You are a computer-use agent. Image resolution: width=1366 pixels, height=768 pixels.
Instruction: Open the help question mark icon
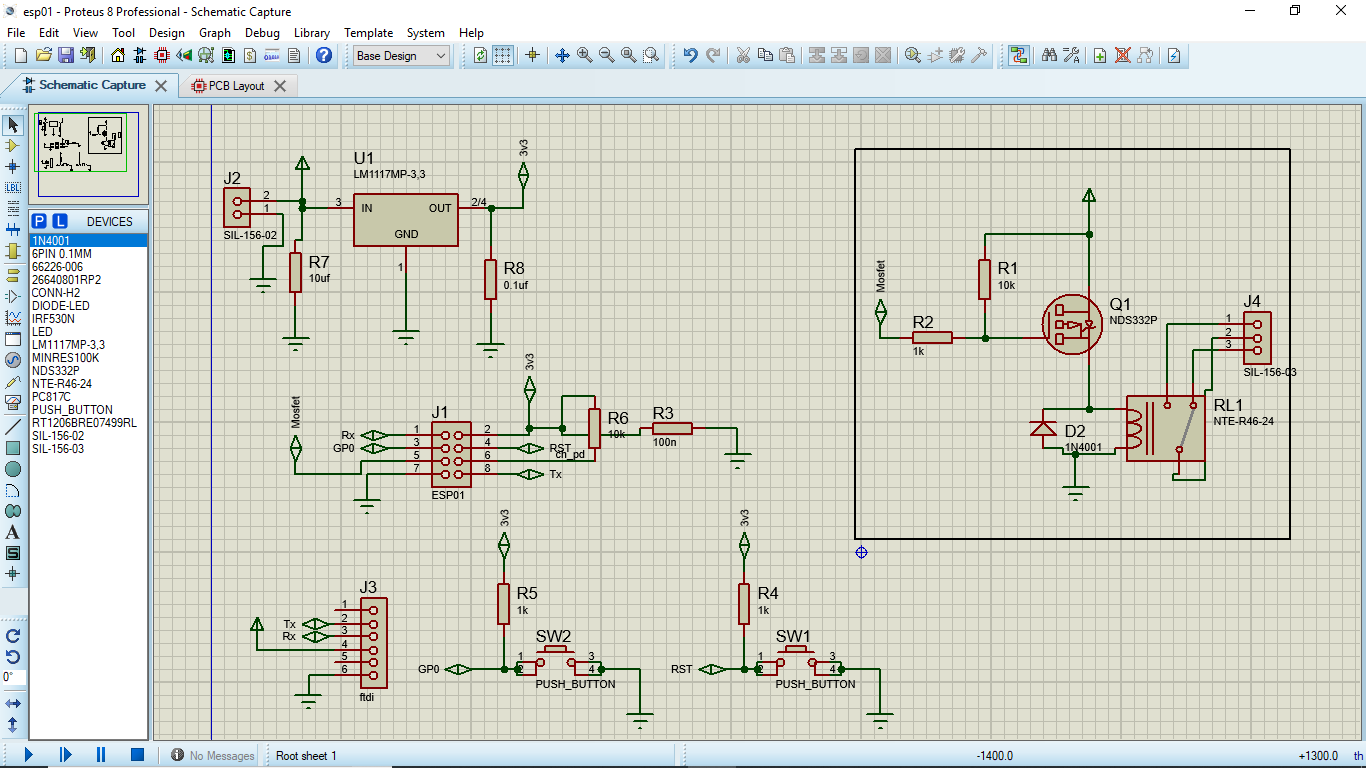click(x=324, y=56)
